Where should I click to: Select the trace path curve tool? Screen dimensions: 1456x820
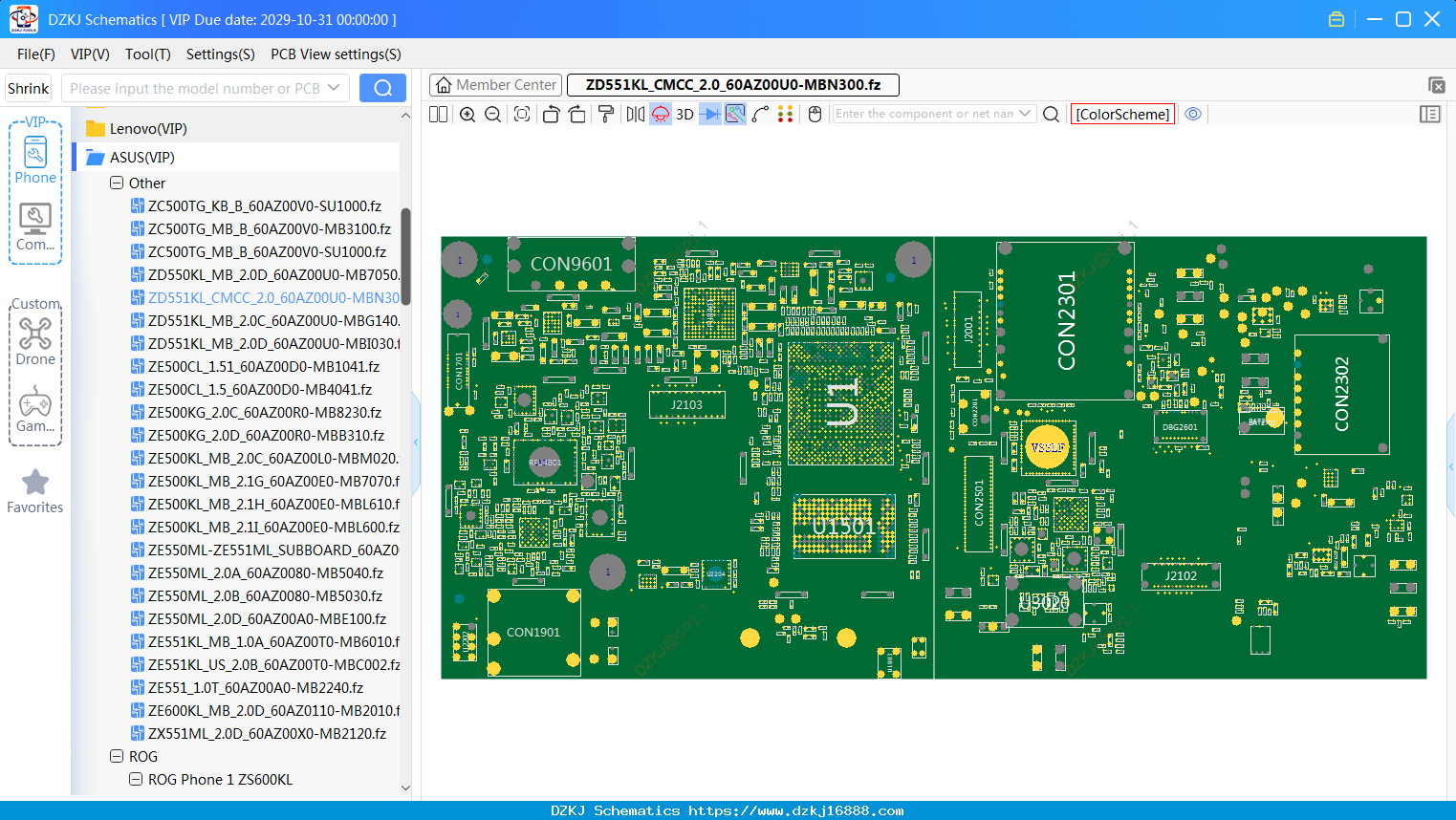pos(761,114)
